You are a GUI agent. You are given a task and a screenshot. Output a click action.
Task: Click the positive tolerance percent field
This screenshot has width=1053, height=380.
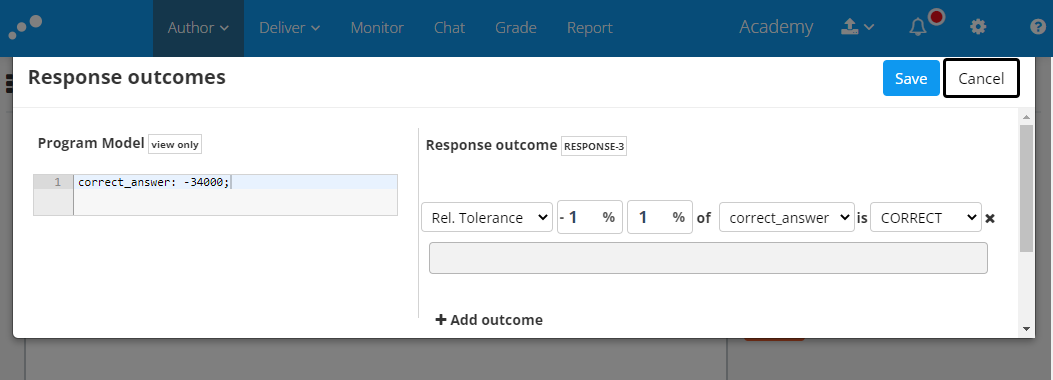click(x=659, y=218)
